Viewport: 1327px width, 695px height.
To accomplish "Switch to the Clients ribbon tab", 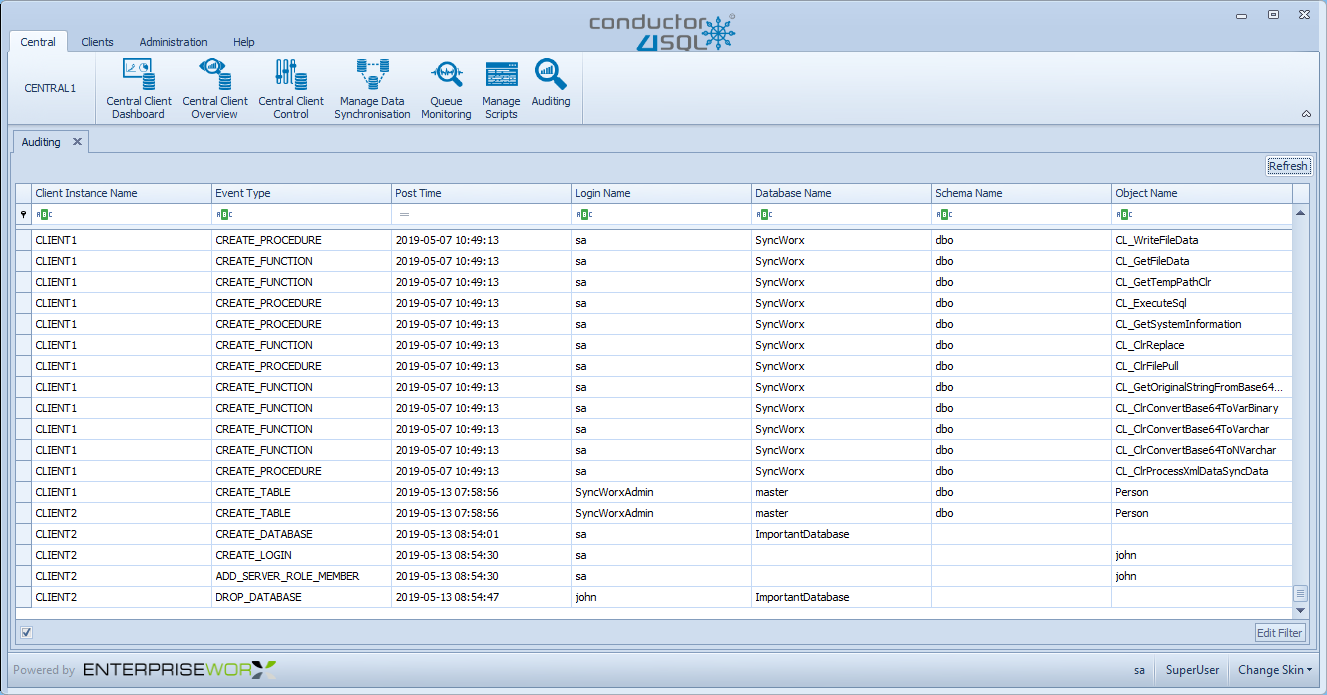I will coord(97,42).
